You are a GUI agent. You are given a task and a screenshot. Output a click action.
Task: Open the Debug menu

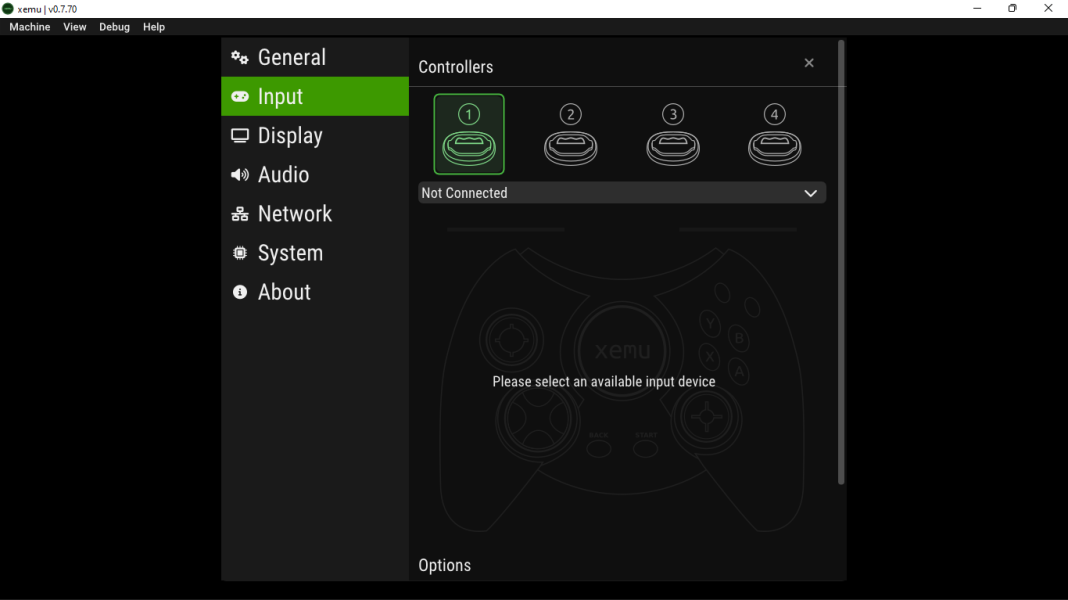[114, 27]
